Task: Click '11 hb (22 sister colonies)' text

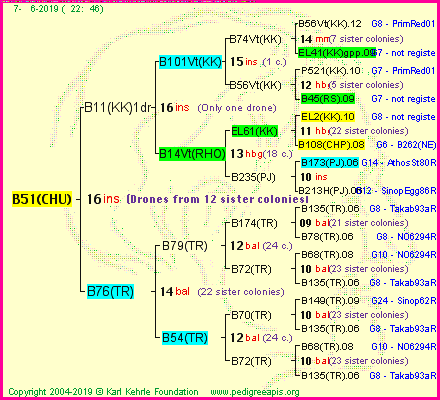Action: pos(354,131)
